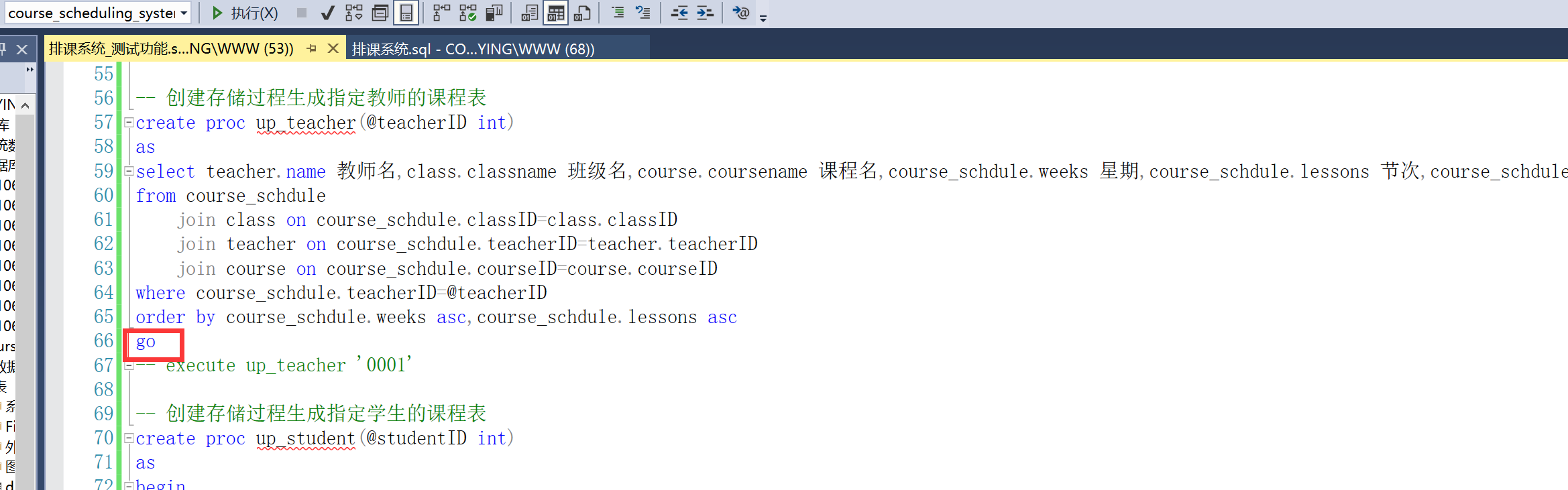Image resolution: width=1568 pixels, height=490 pixels.
Task: Click the up_student procedure name on line 70
Action: [306, 438]
